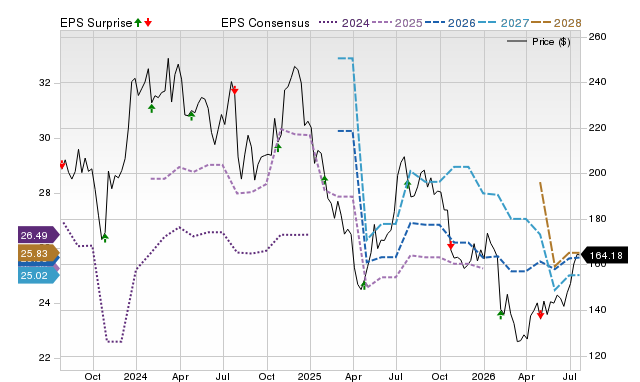Click the 22 label on the left axis
The width and height of the screenshot is (640, 382).
click(x=44, y=358)
